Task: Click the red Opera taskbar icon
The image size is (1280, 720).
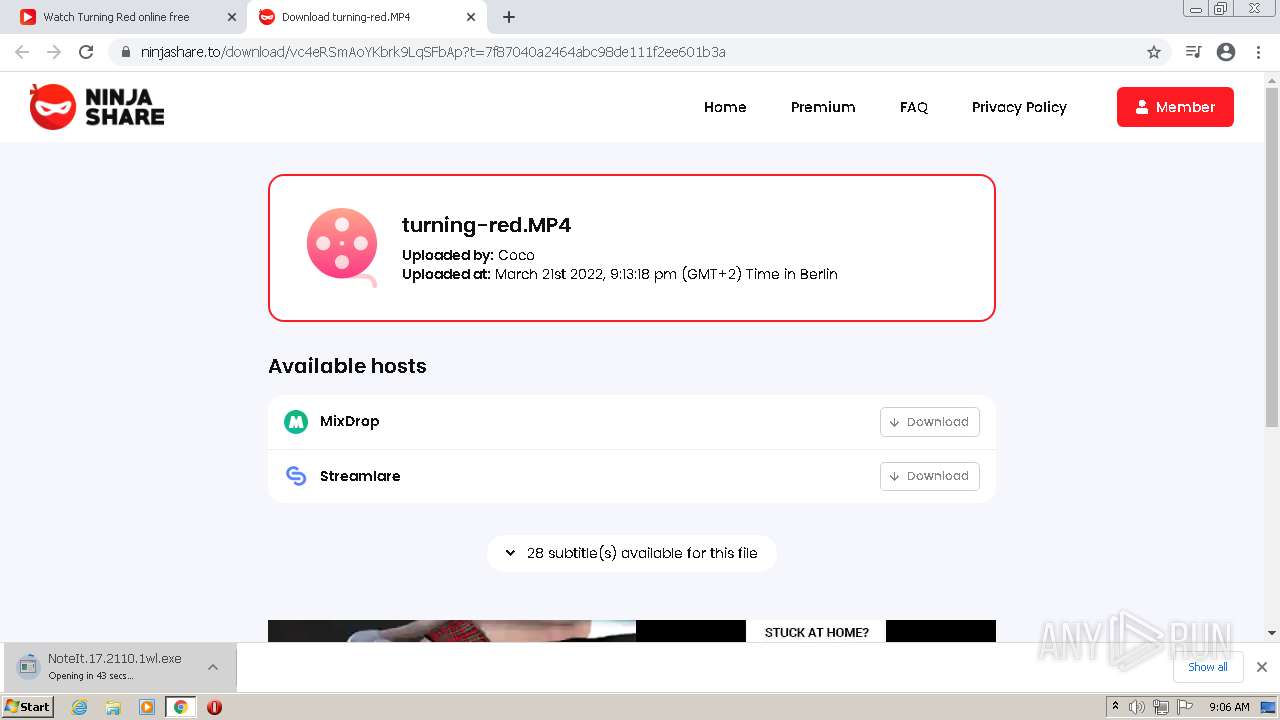Action: click(214, 707)
